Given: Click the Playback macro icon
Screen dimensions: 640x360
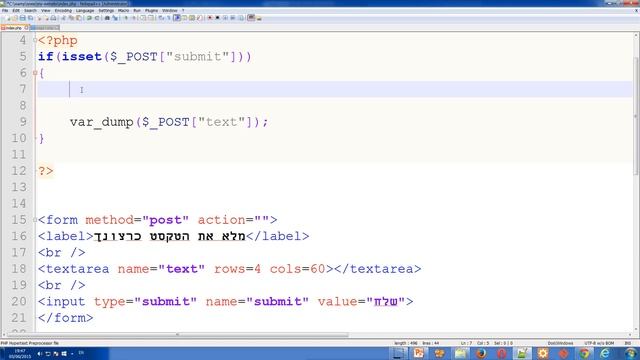Looking at the screenshot, I should click(x=225, y=18).
